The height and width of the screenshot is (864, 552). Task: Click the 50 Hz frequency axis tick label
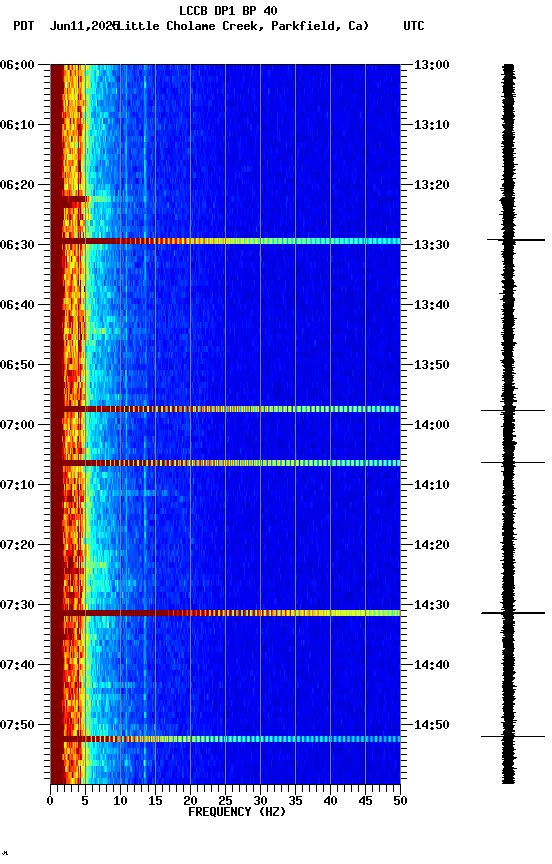click(x=400, y=801)
